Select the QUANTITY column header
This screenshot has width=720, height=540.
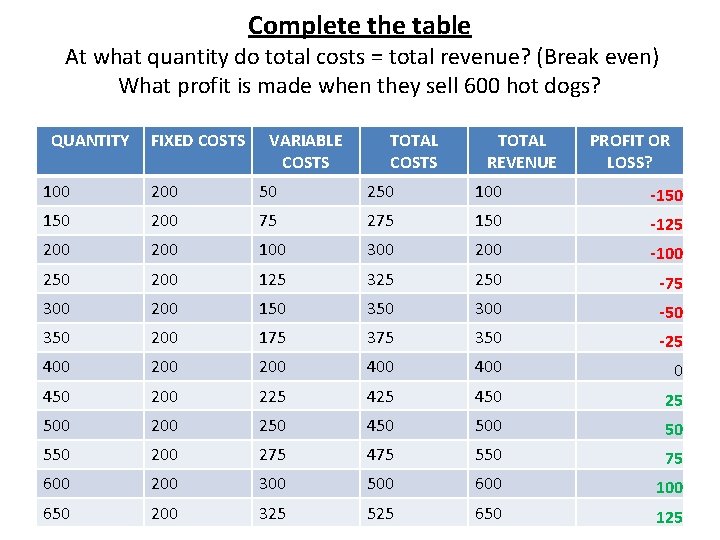pos(90,141)
